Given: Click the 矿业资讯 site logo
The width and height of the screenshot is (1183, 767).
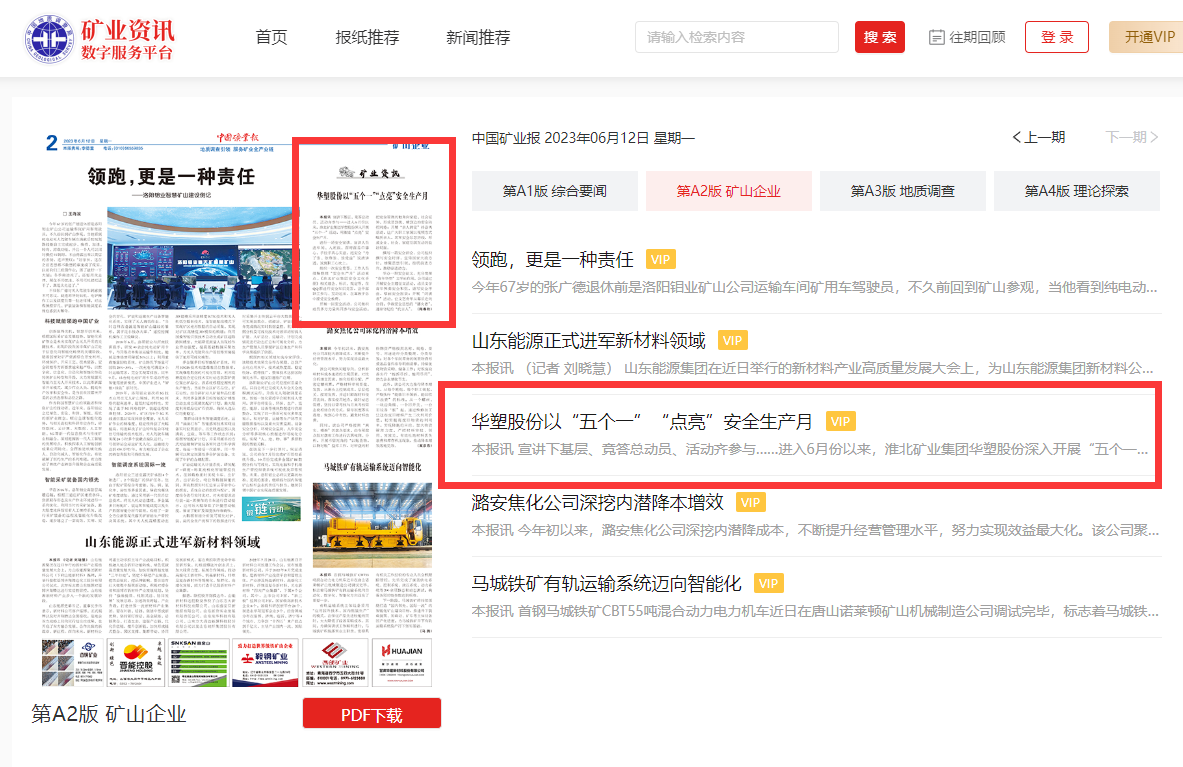Looking at the screenshot, I should coord(100,38).
